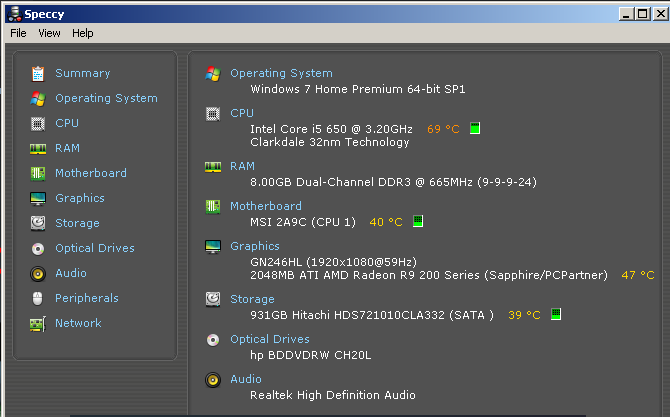670x417 pixels.
Task: Select Audio in the sidebar
Action: (x=71, y=273)
